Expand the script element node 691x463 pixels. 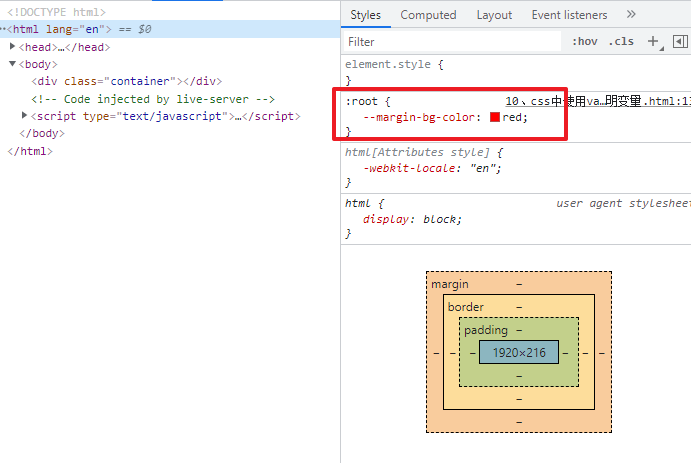[25, 115]
